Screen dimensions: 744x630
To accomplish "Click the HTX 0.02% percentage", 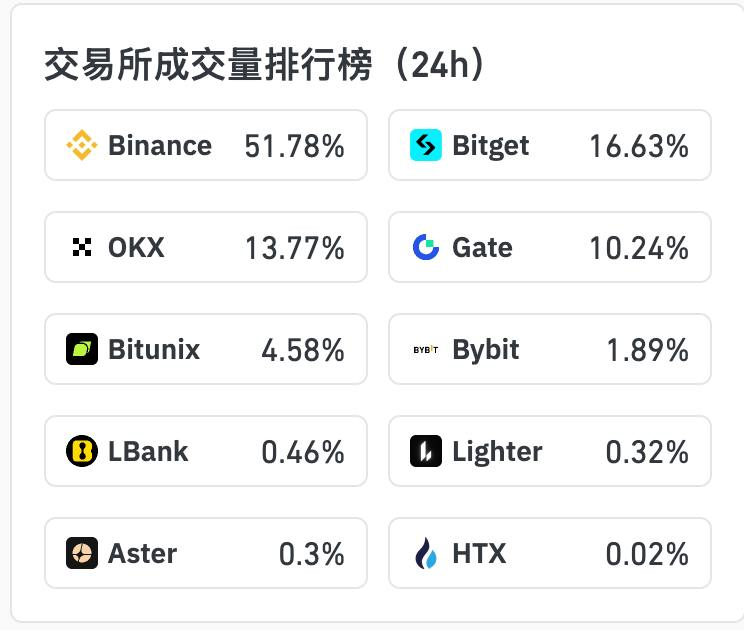I will click(647, 554).
